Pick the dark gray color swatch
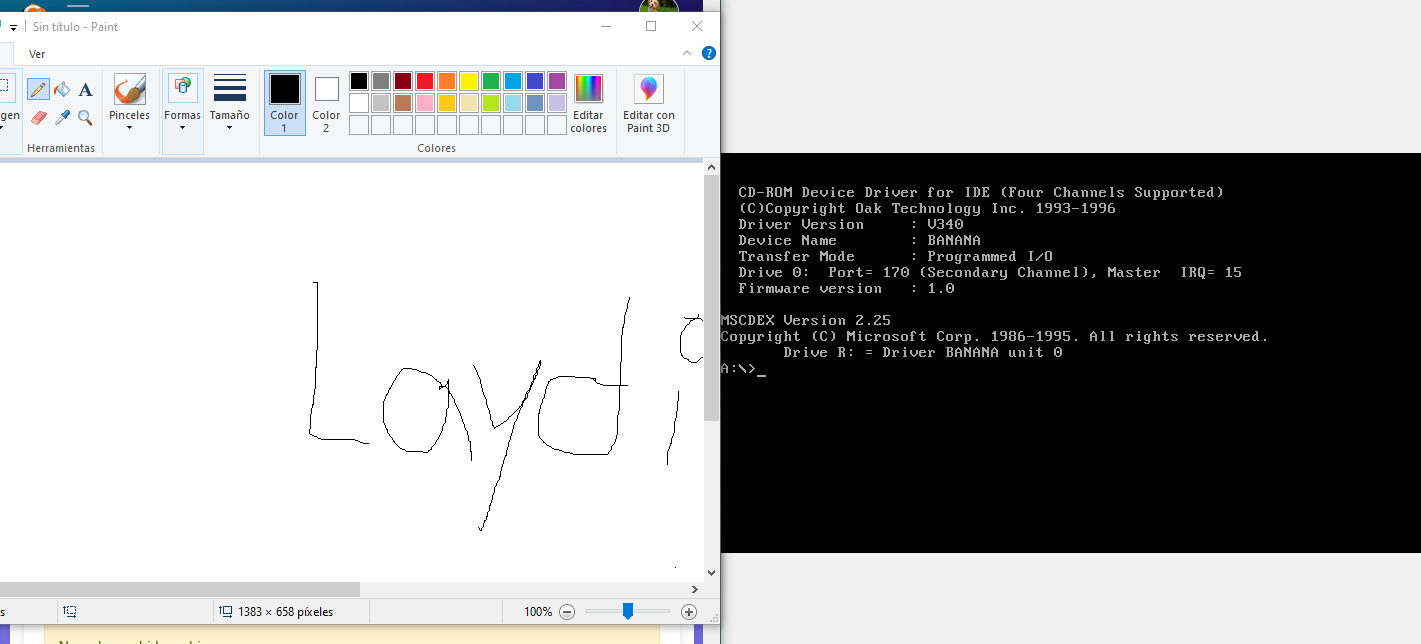This screenshot has width=1421, height=644. tap(380, 81)
